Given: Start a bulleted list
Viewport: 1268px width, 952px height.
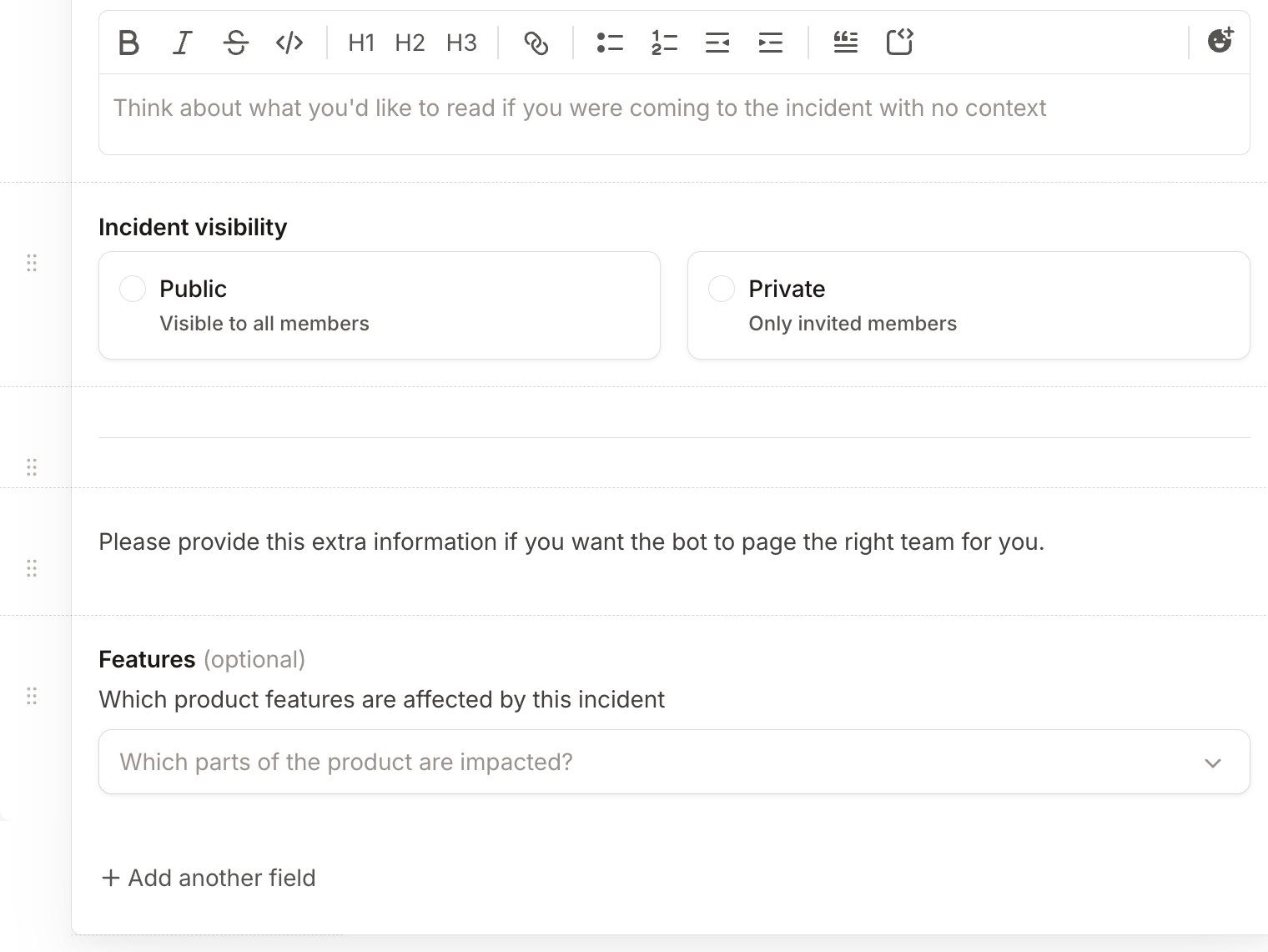Looking at the screenshot, I should [x=610, y=43].
